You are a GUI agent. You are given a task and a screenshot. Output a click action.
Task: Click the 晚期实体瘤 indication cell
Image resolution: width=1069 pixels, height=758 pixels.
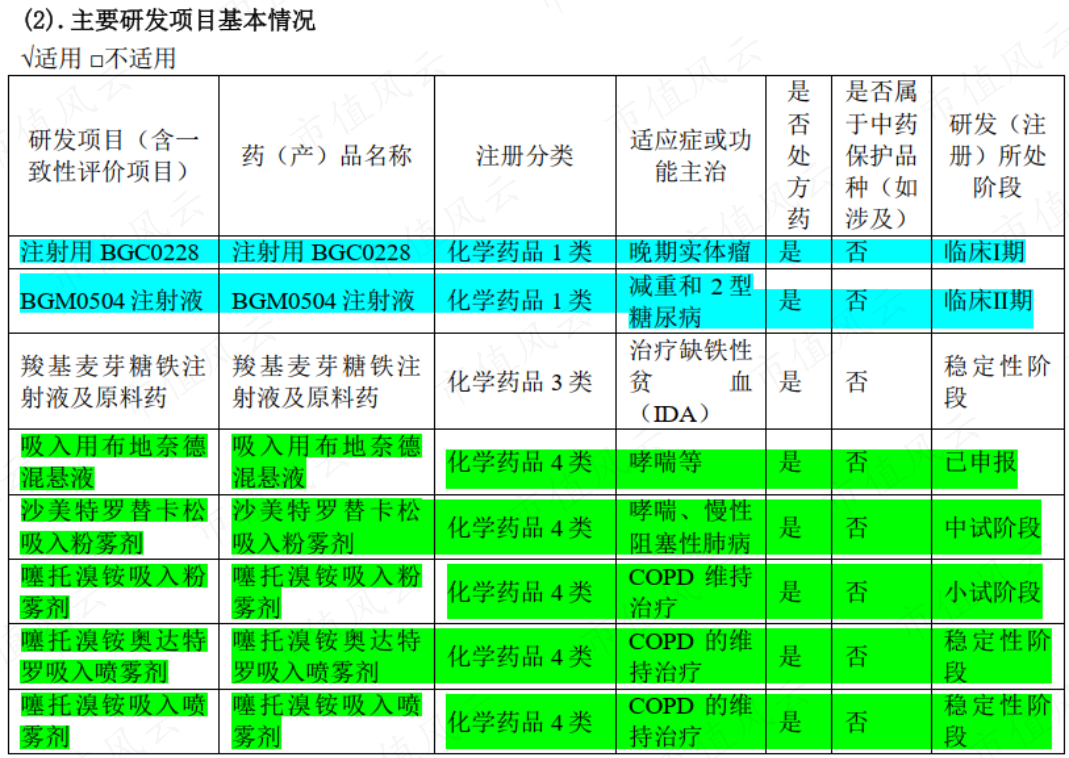coord(689,252)
